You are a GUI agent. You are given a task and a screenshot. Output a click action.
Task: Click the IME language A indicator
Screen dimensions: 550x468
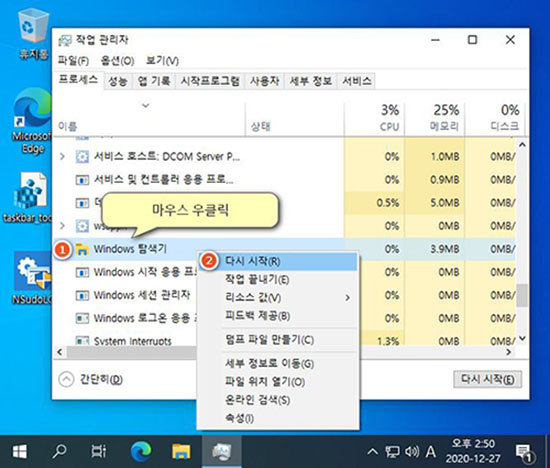[430, 452]
